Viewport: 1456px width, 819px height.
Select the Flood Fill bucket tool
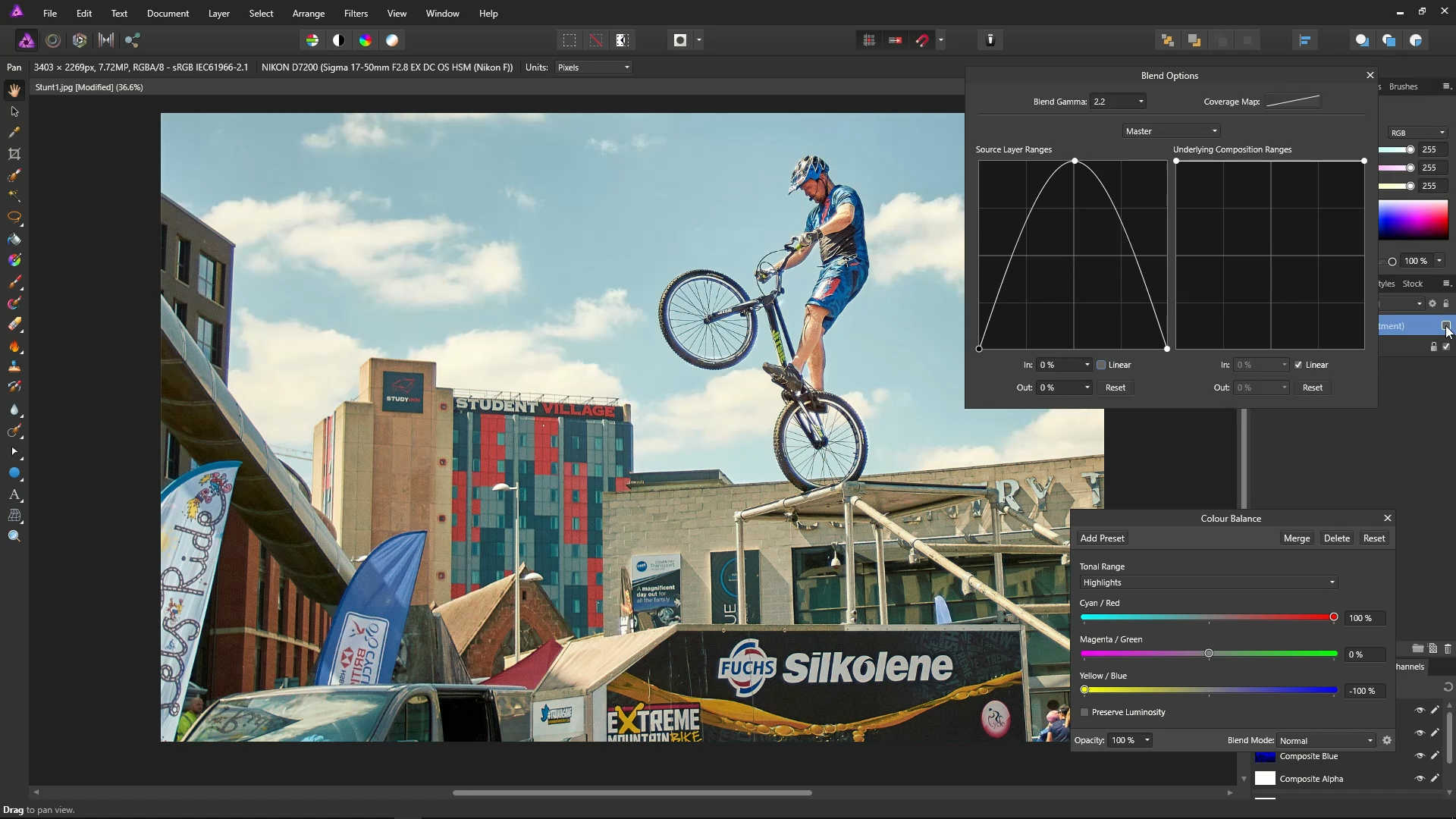(x=14, y=240)
